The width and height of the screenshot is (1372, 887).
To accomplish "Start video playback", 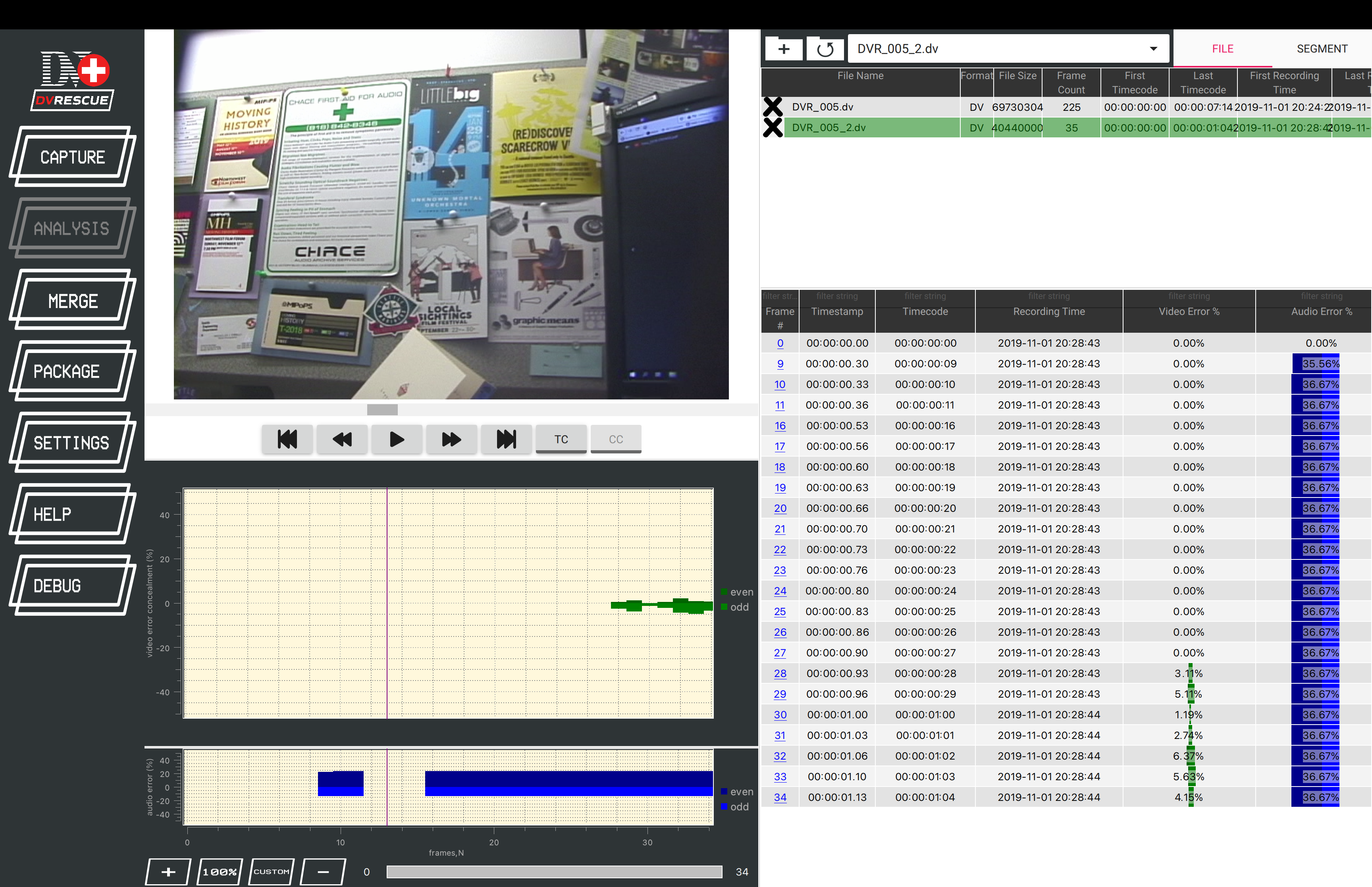I will (397, 439).
